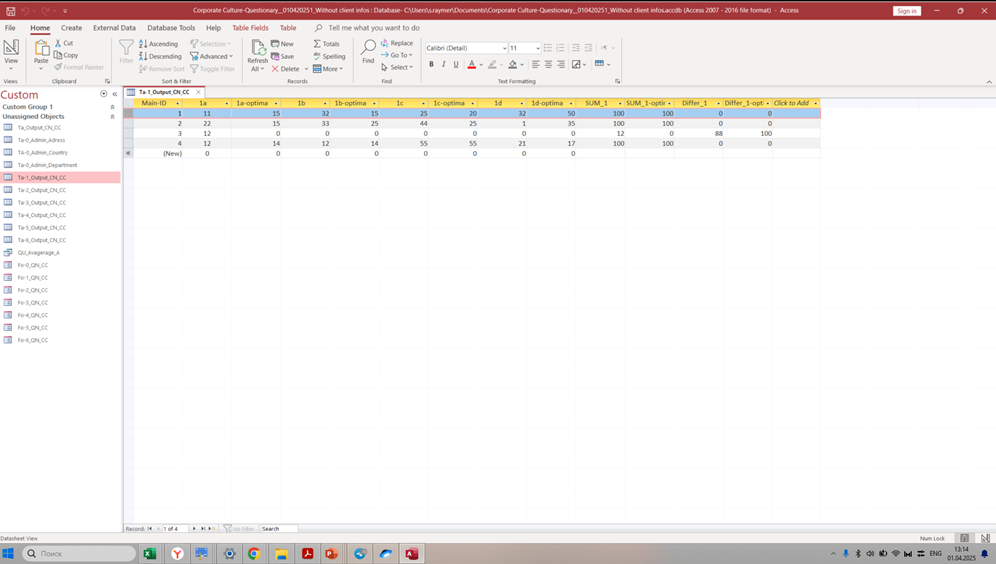Open the gridlines options button
Screen dimensions: 996x564
579,64
